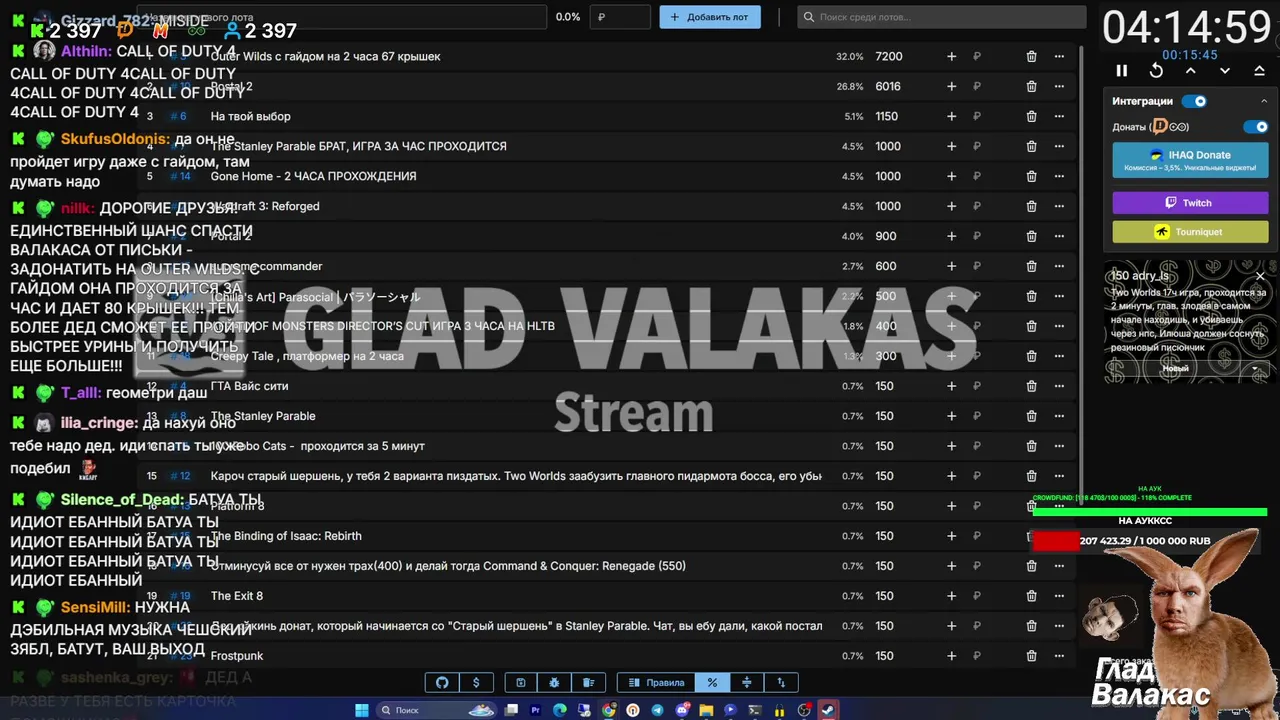This screenshot has height=720, width=1280.
Task: Click the ruble amount input at top
Action: [620, 17]
